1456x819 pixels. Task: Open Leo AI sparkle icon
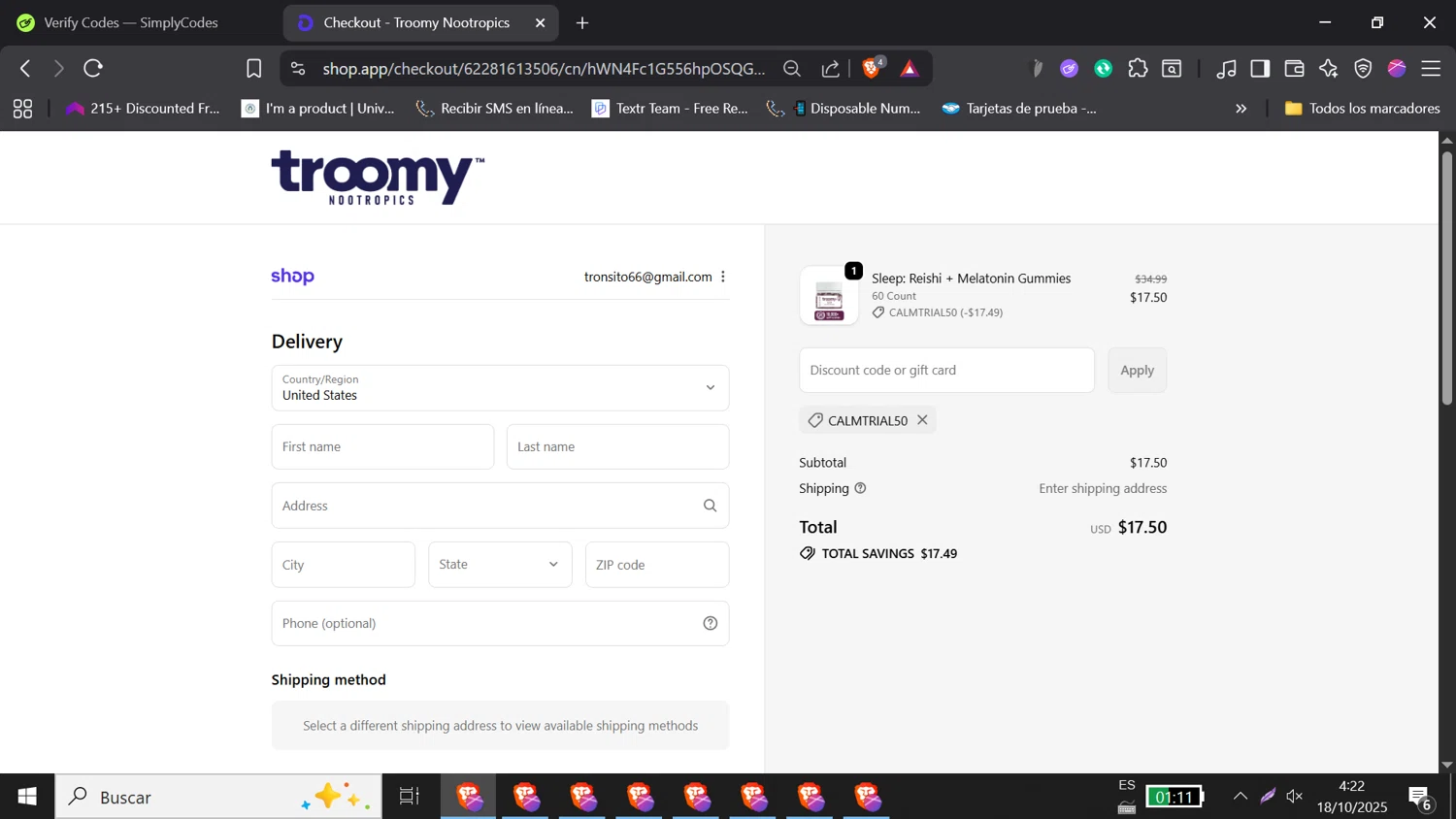coord(1328,69)
